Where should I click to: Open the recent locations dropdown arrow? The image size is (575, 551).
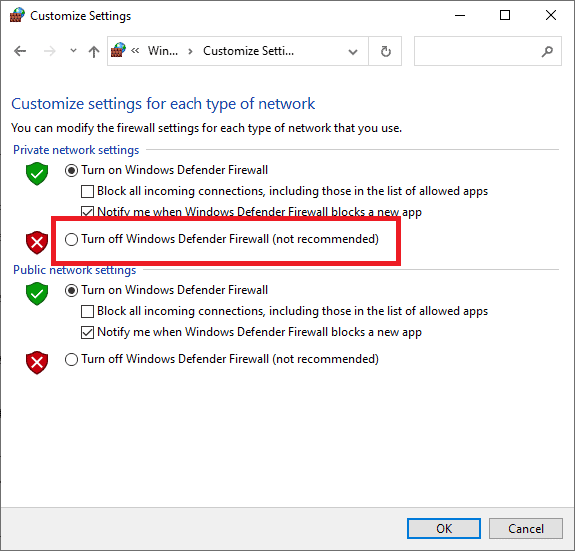pyautogui.click(x=73, y=51)
